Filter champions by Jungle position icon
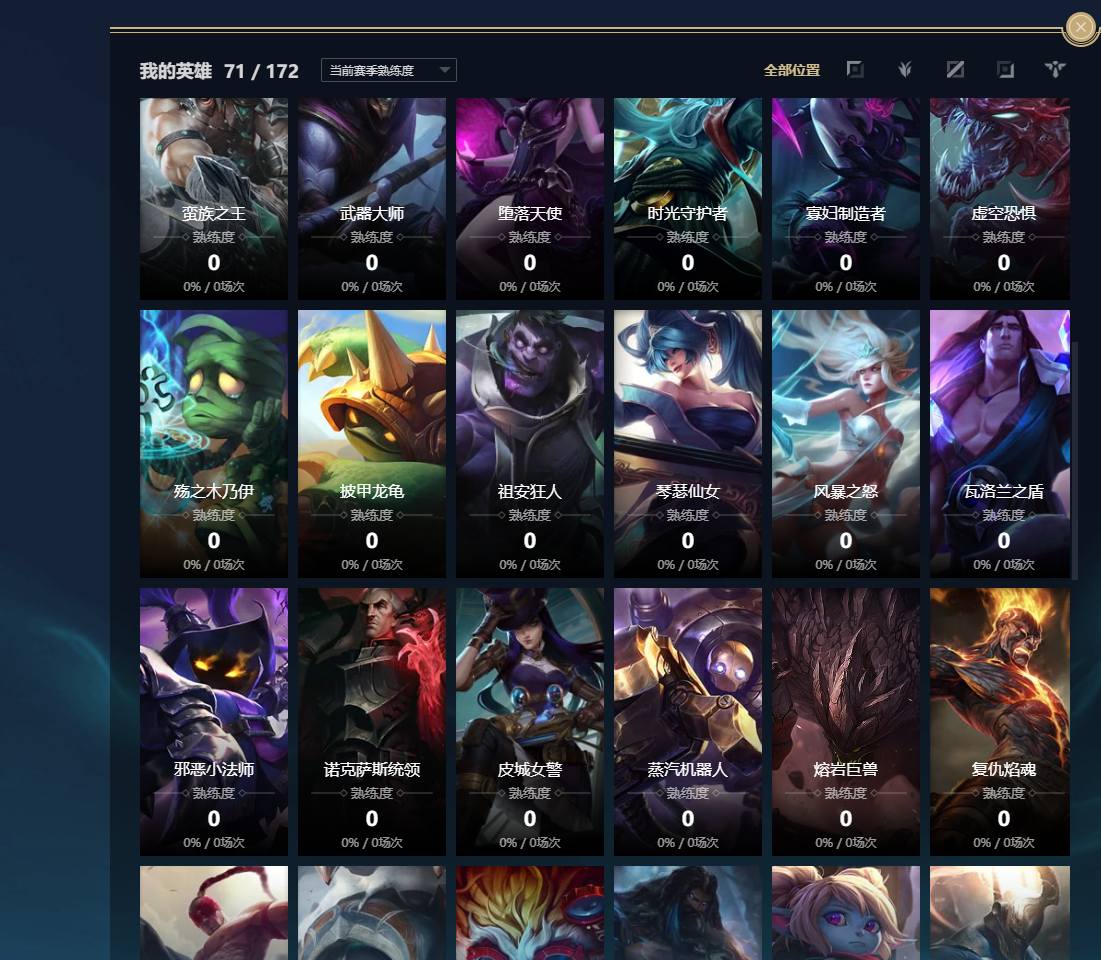The image size is (1101, 960). (905, 70)
